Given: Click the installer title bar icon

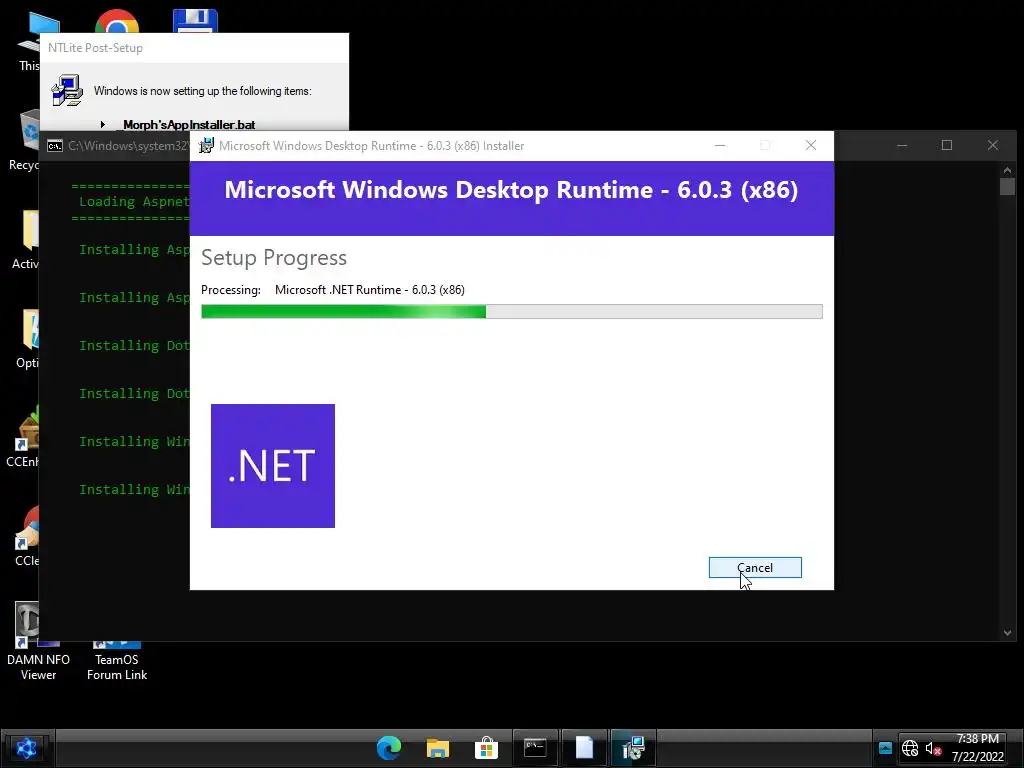Looking at the screenshot, I should coord(206,146).
